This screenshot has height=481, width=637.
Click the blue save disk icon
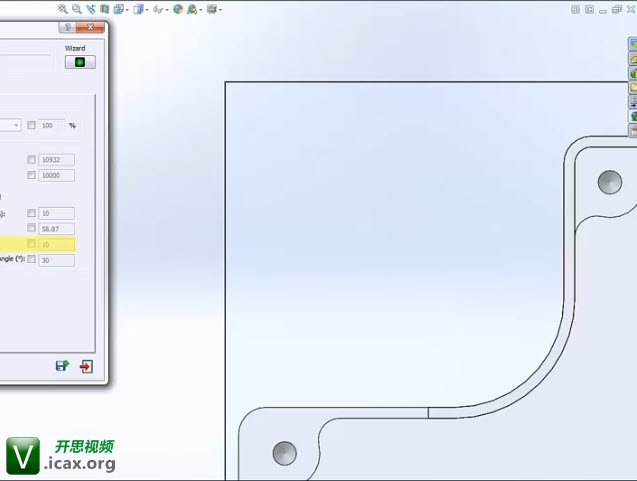pos(62,366)
